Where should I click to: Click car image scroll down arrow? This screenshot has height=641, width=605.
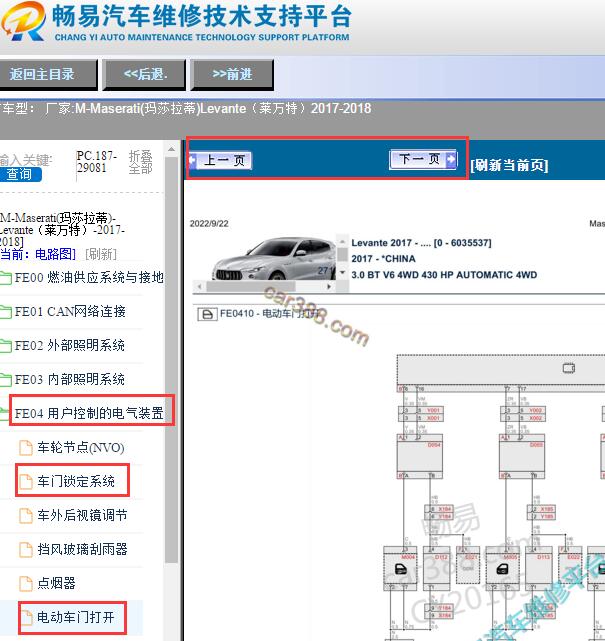coord(343,273)
